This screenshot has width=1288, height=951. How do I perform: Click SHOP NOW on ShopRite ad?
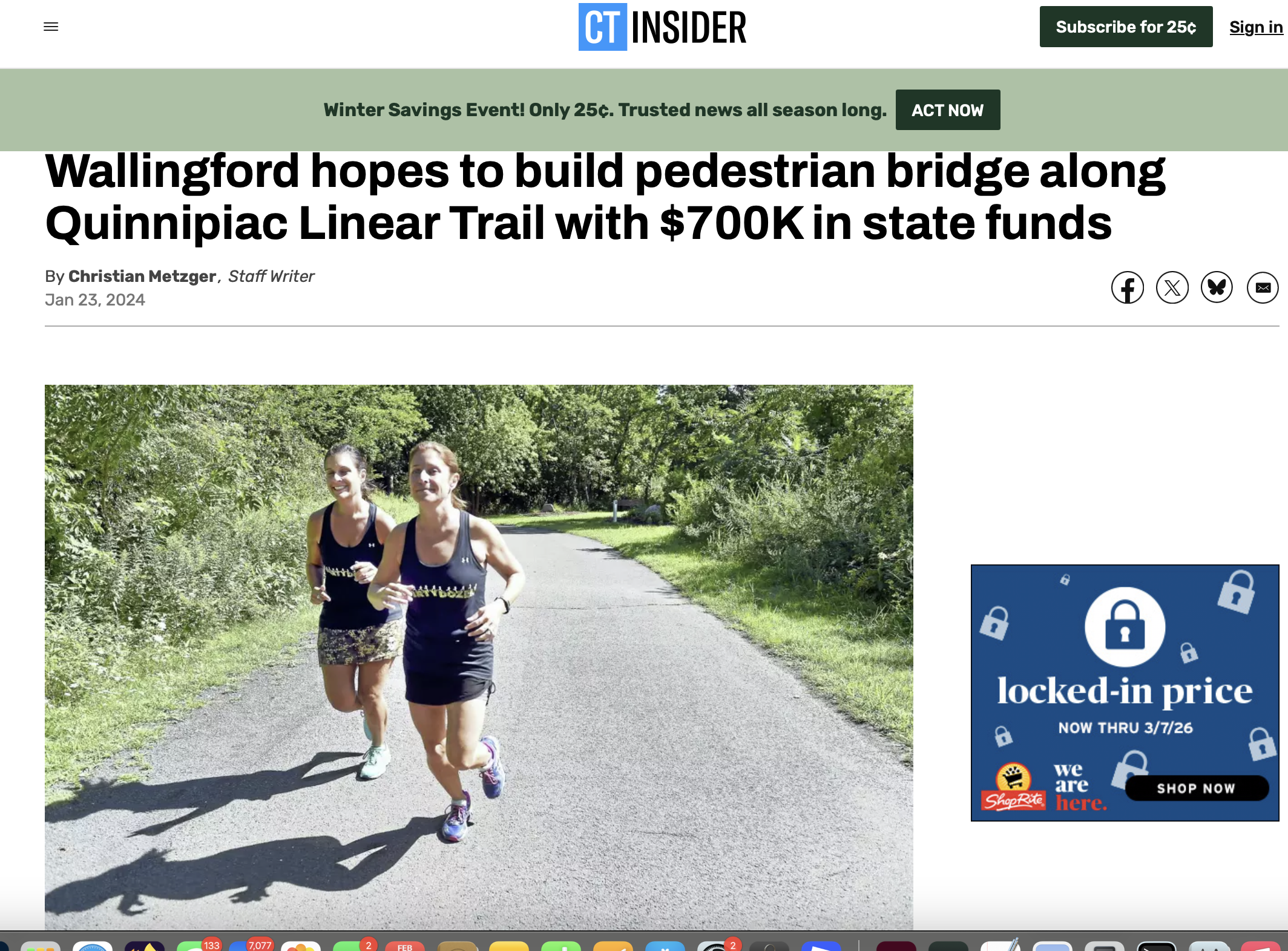pyautogui.click(x=1196, y=788)
